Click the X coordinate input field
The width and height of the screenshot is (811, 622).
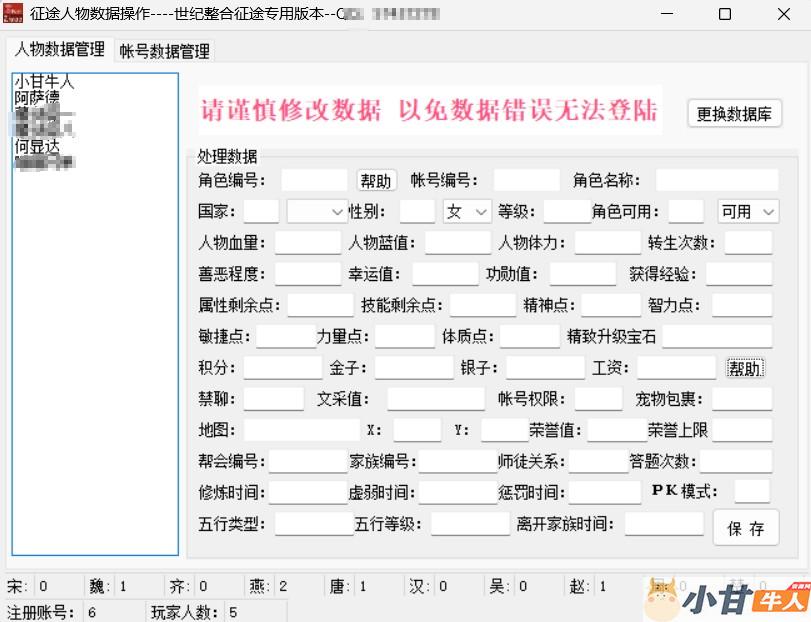point(417,430)
